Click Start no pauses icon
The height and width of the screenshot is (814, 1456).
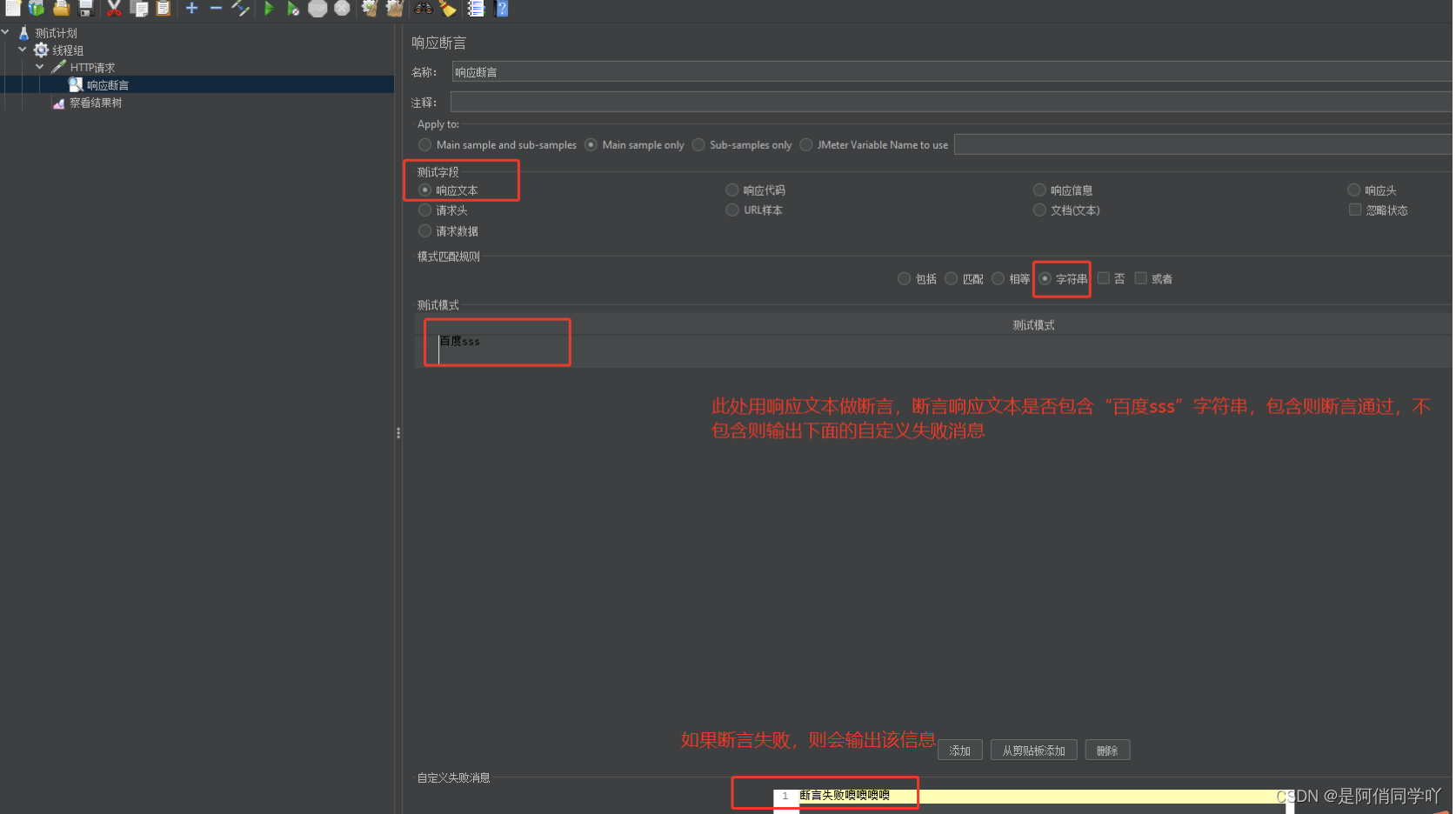[293, 8]
